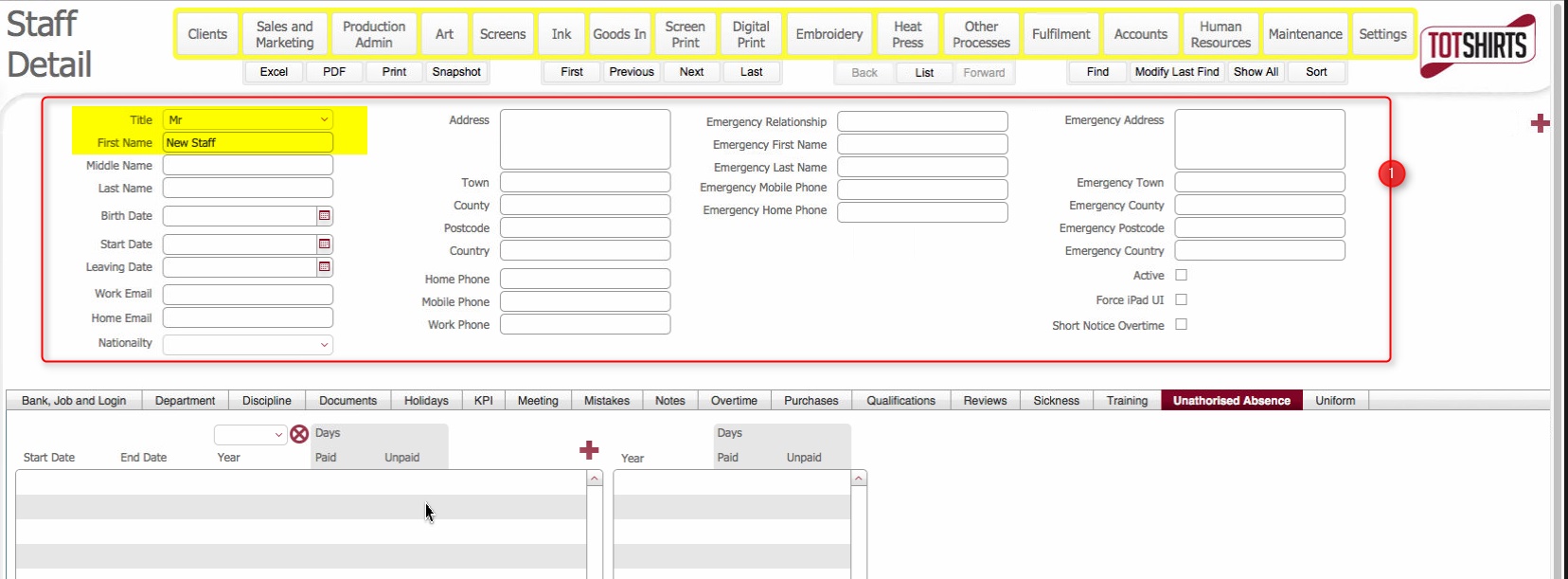Click the plus icon beside holiday list
The width and height of the screenshot is (1568, 579).
[x=589, y=450]
